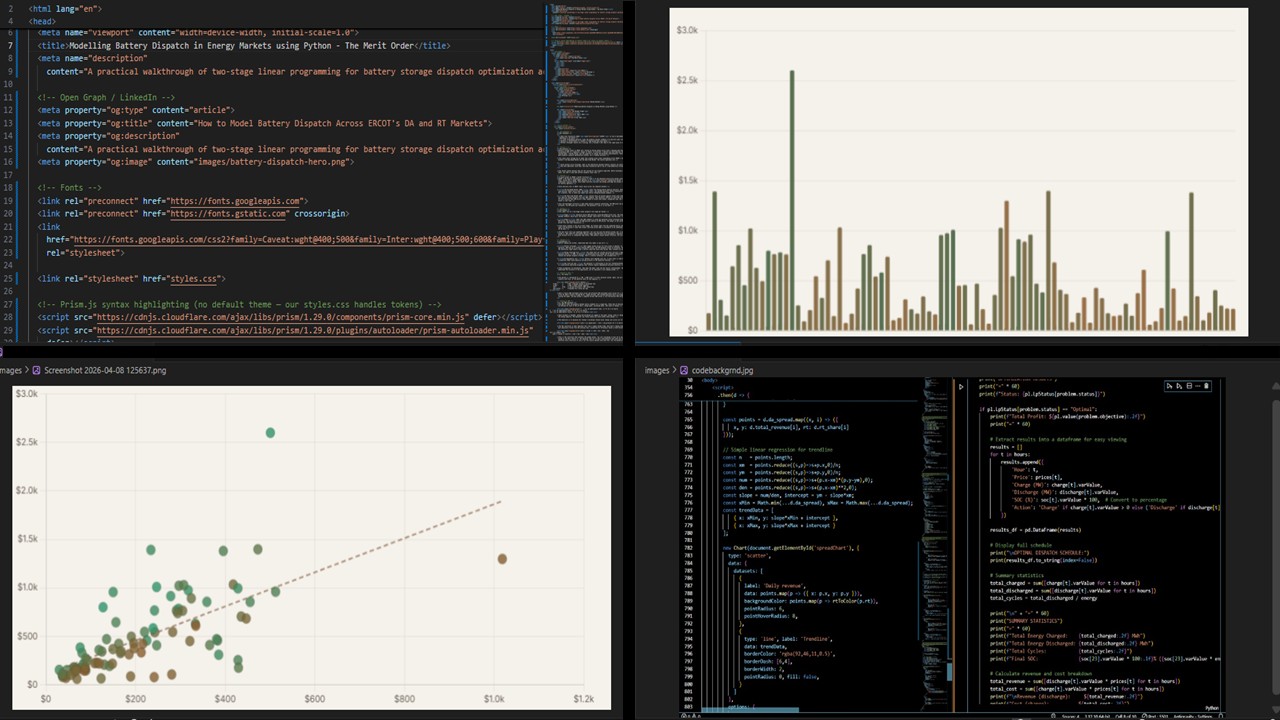Viewport: 1280px width, 720px height.
Task: Follow the https://fonts.googleapis.com preconnect link
Action: [227, 201]
